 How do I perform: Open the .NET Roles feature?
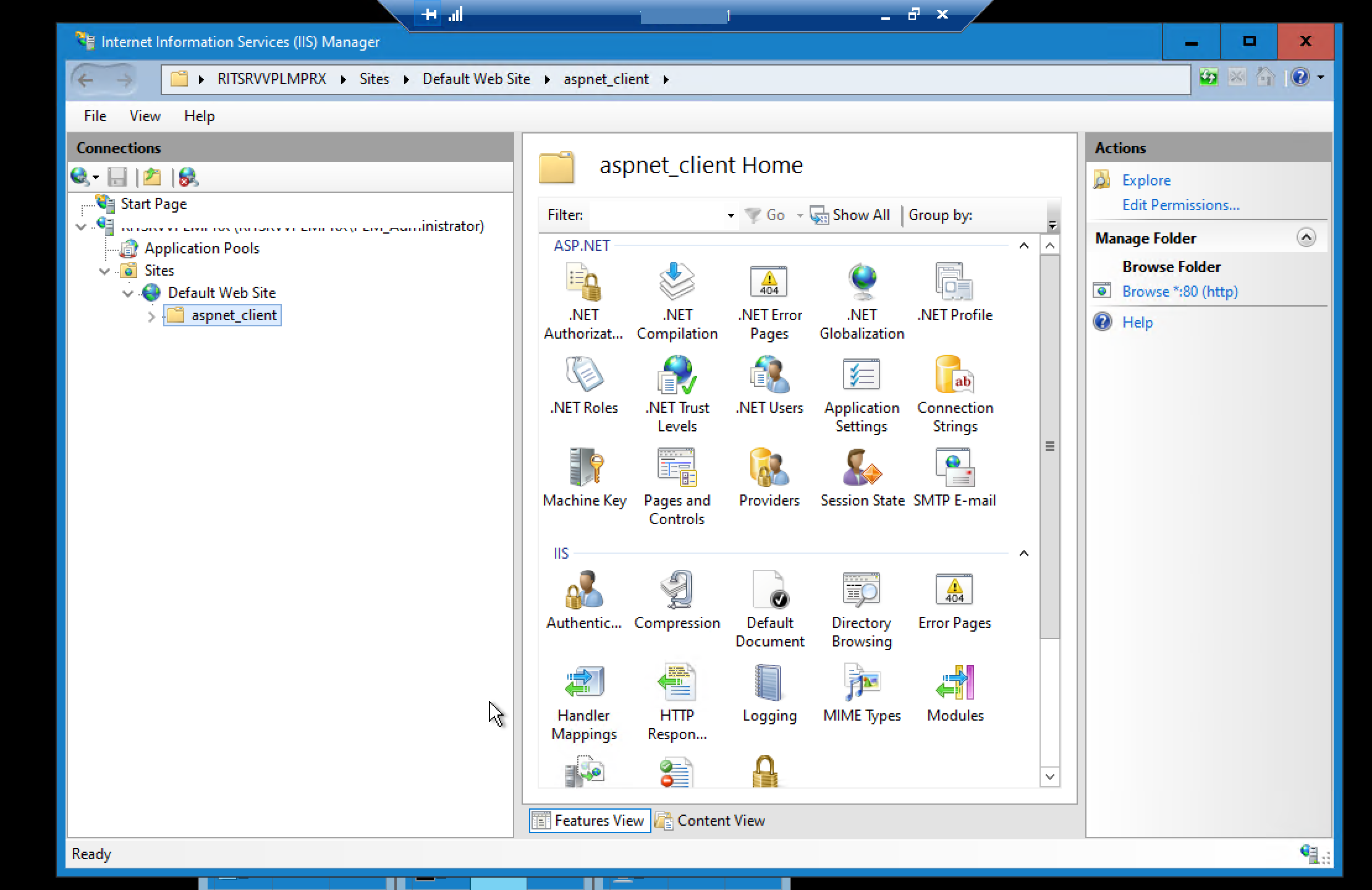click(584, 386)
